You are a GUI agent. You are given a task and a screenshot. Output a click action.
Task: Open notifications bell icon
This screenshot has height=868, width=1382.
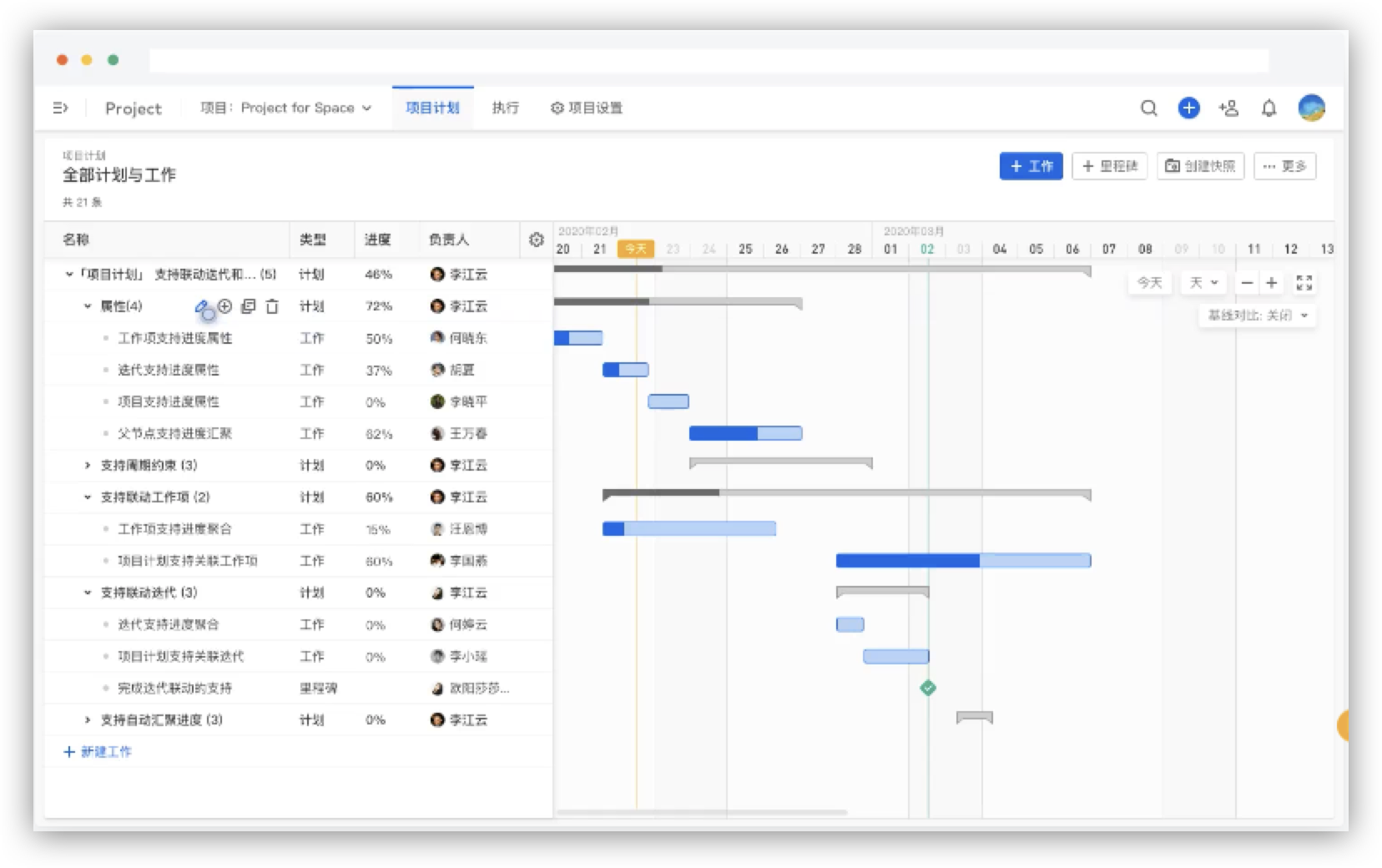click(x=1269, y=108)
